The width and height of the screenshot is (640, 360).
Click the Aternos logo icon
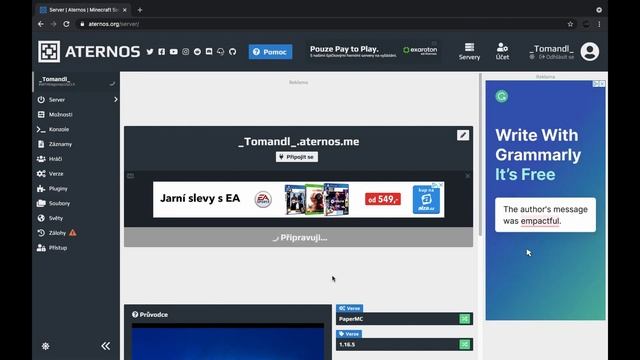pos(49,51)
